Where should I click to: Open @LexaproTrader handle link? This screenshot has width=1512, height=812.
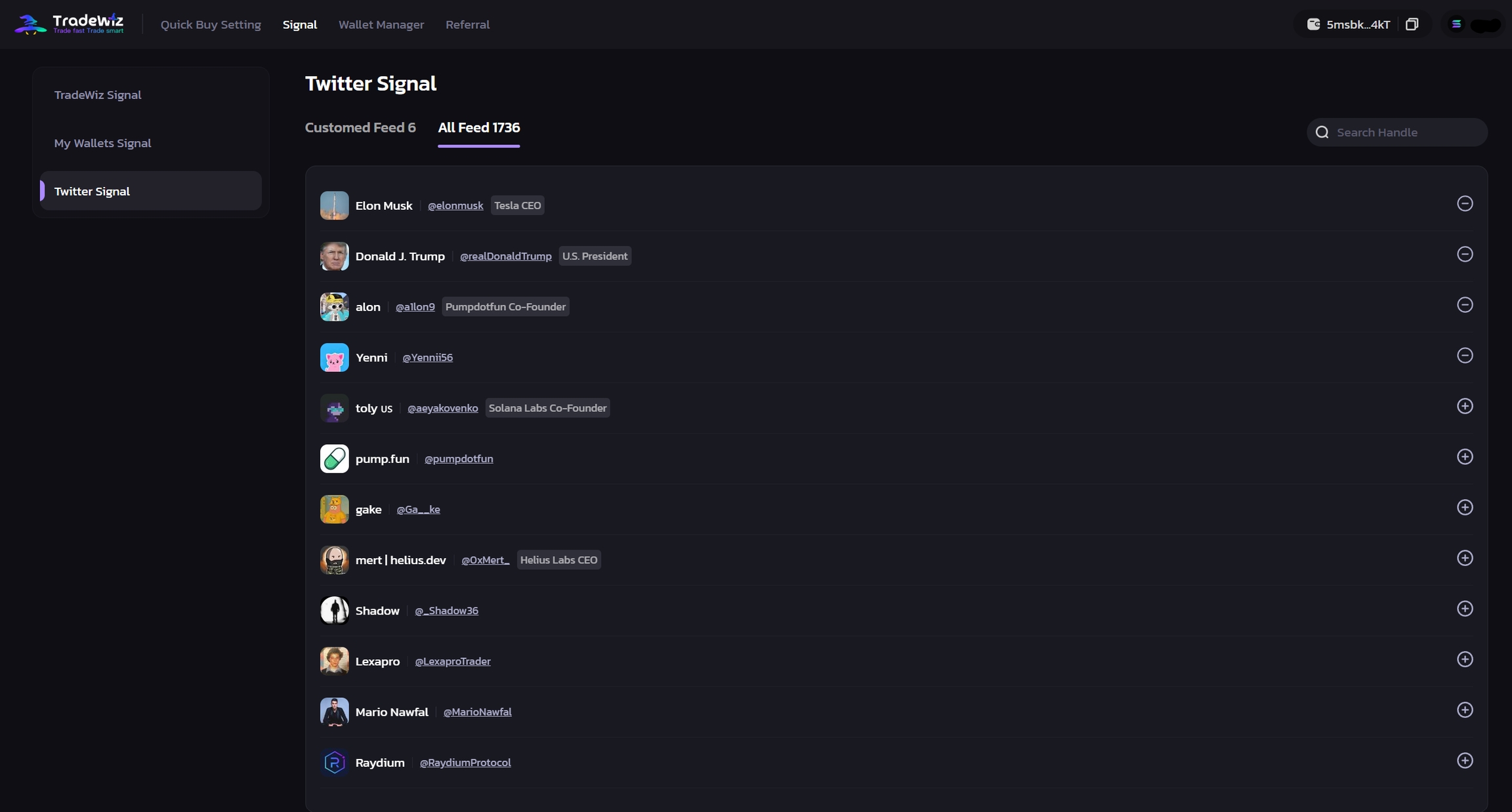pos(452,661)
